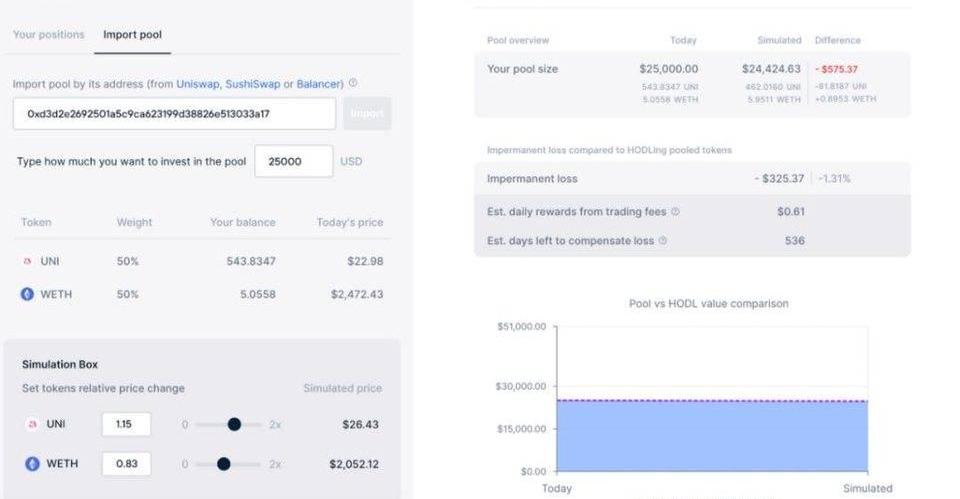This screenshot has width=960, height=499.
Task: Click the WETH icon in Simulation Box
Action: [32, 464]
